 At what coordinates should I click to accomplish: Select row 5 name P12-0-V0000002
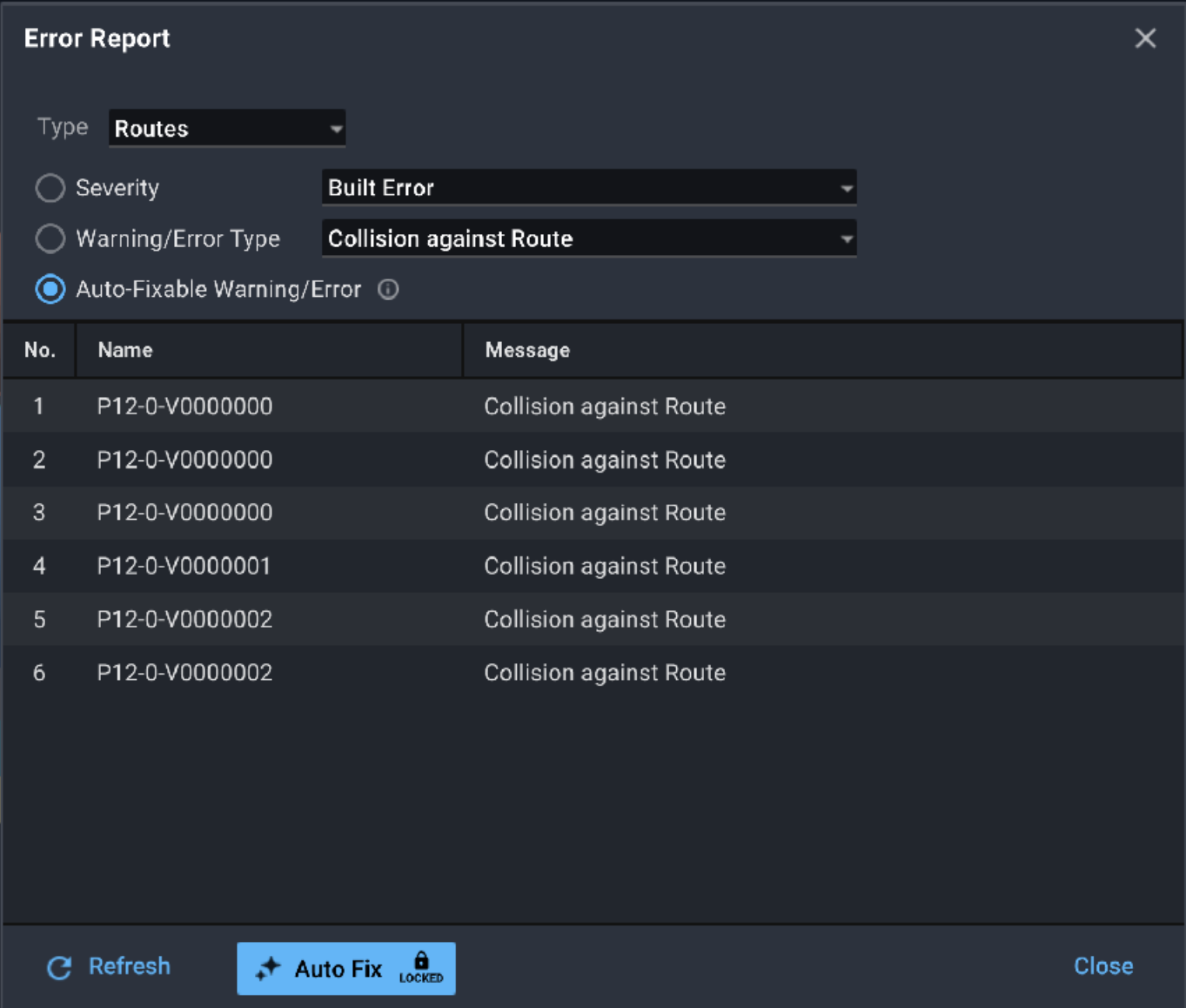pyautogui.click(x=185, y=619)
